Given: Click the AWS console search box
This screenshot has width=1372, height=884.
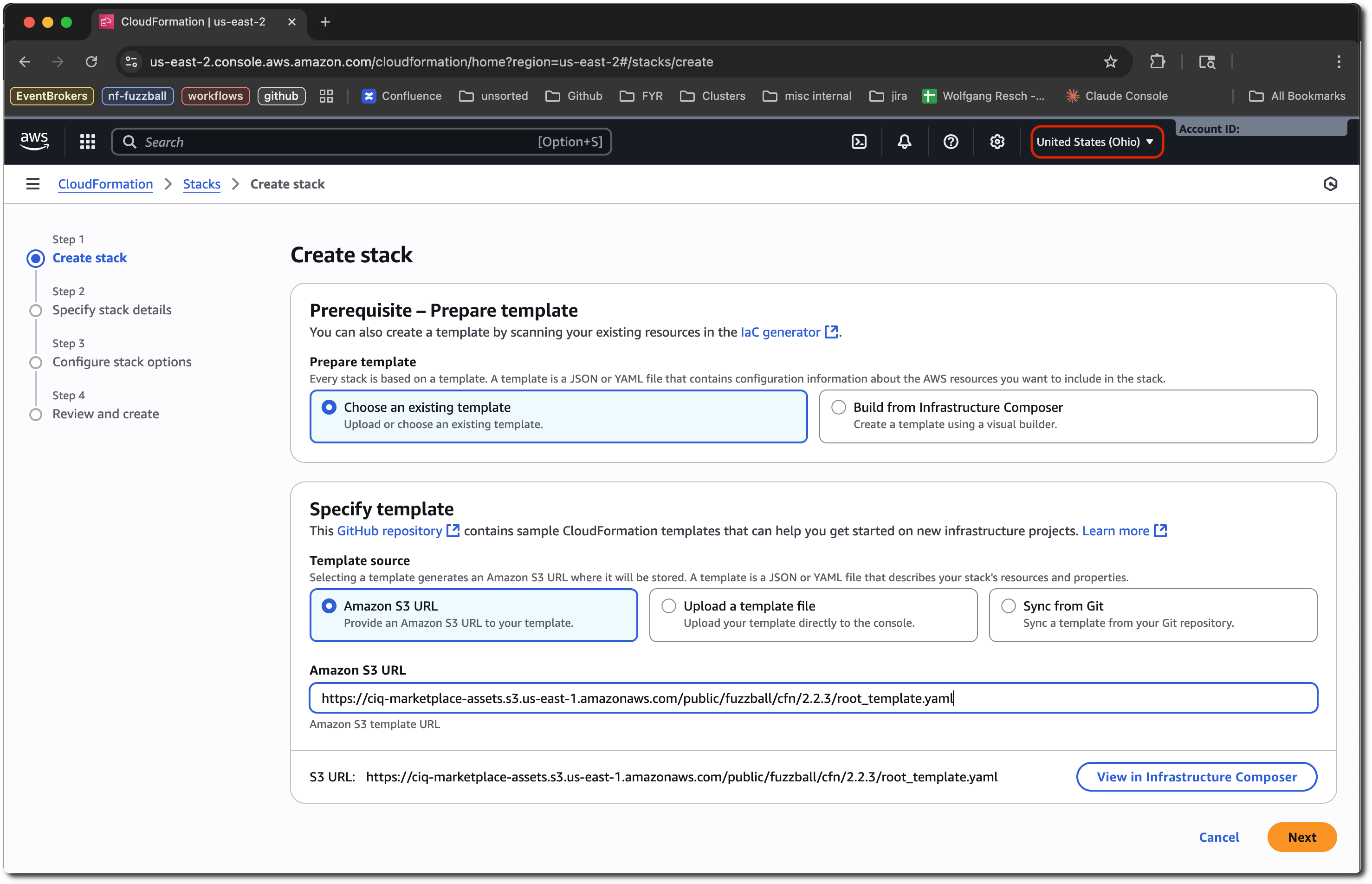Looking at the screenshot, I should coord(362,142).
